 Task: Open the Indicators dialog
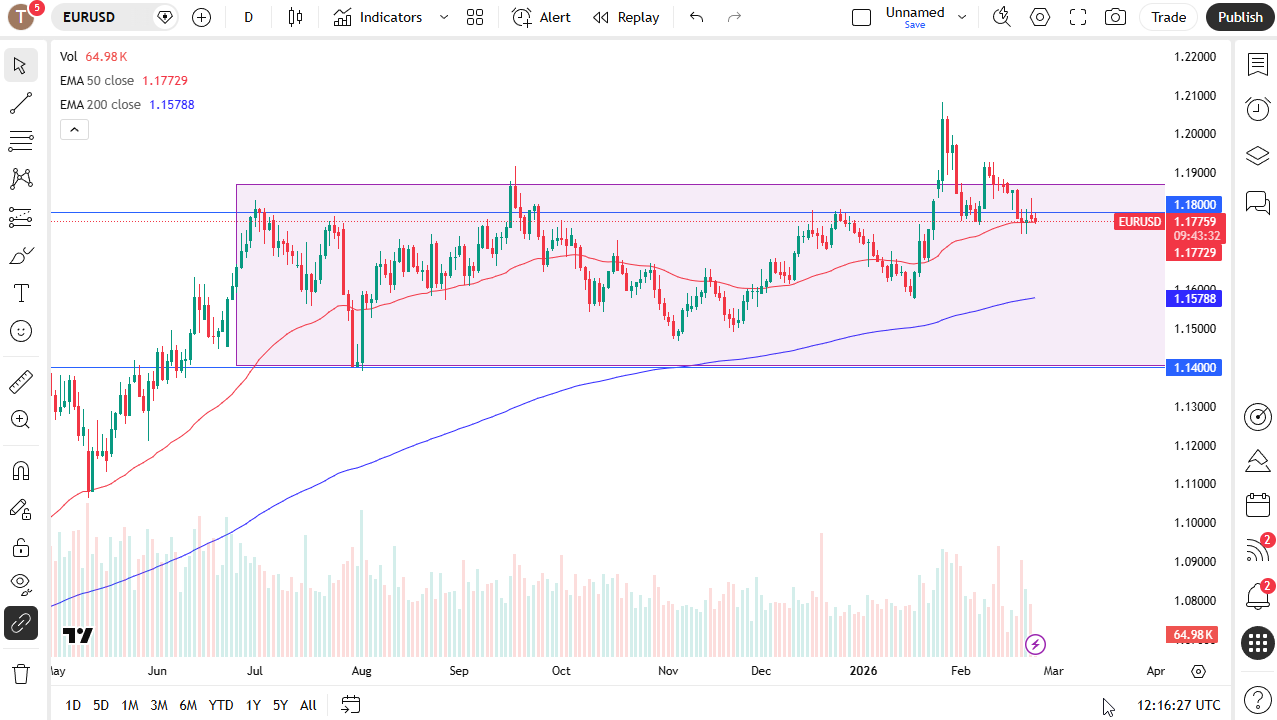pyautogui.click(x=378, y=17)
